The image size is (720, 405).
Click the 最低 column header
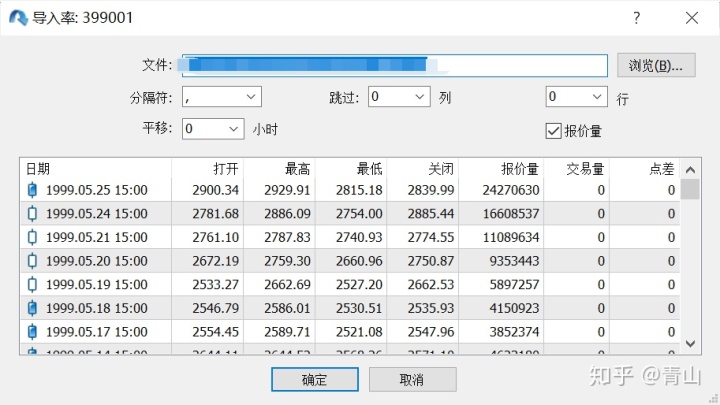[351, 169]
